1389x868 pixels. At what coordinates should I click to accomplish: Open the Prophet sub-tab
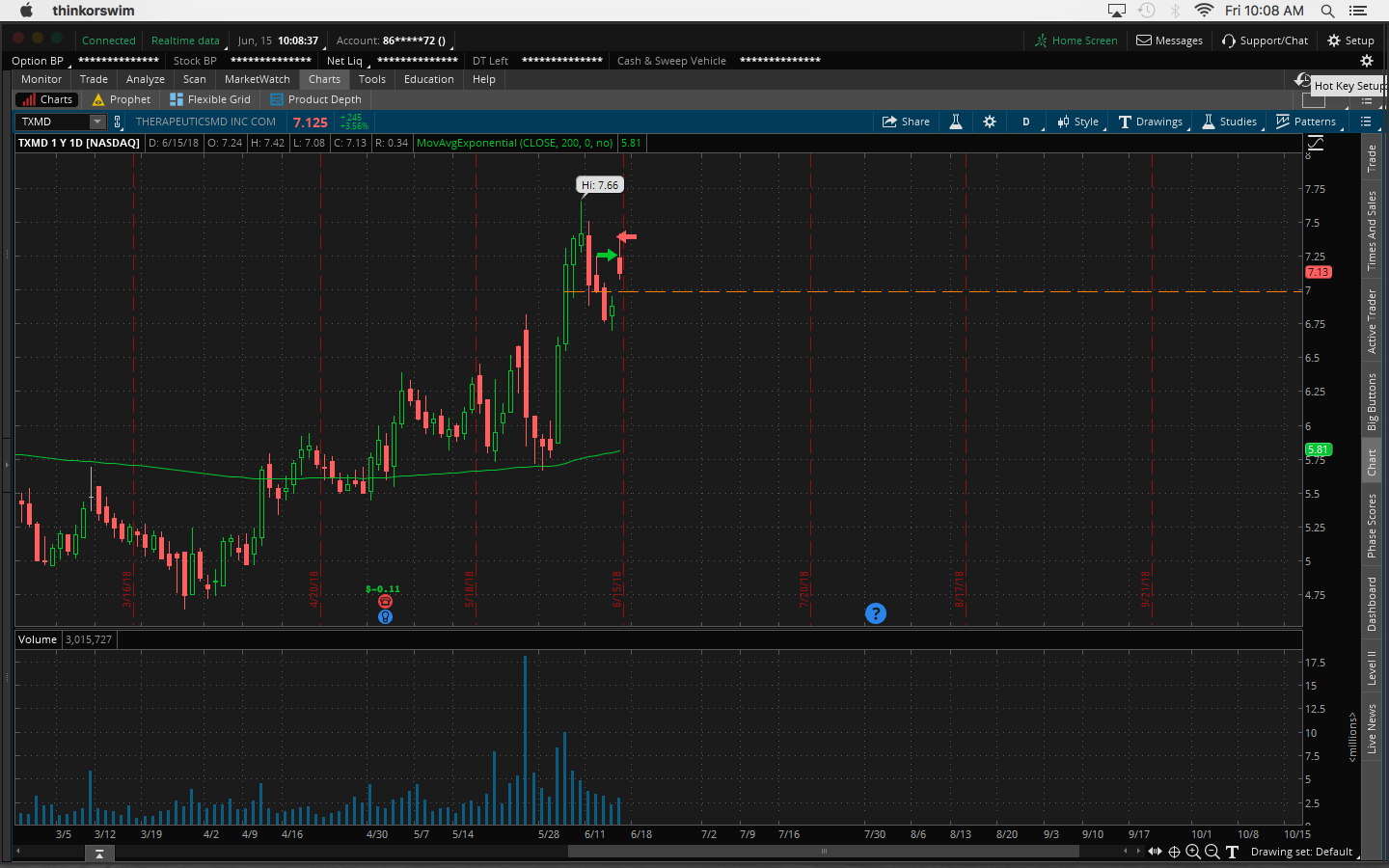[x=122, y=99]
